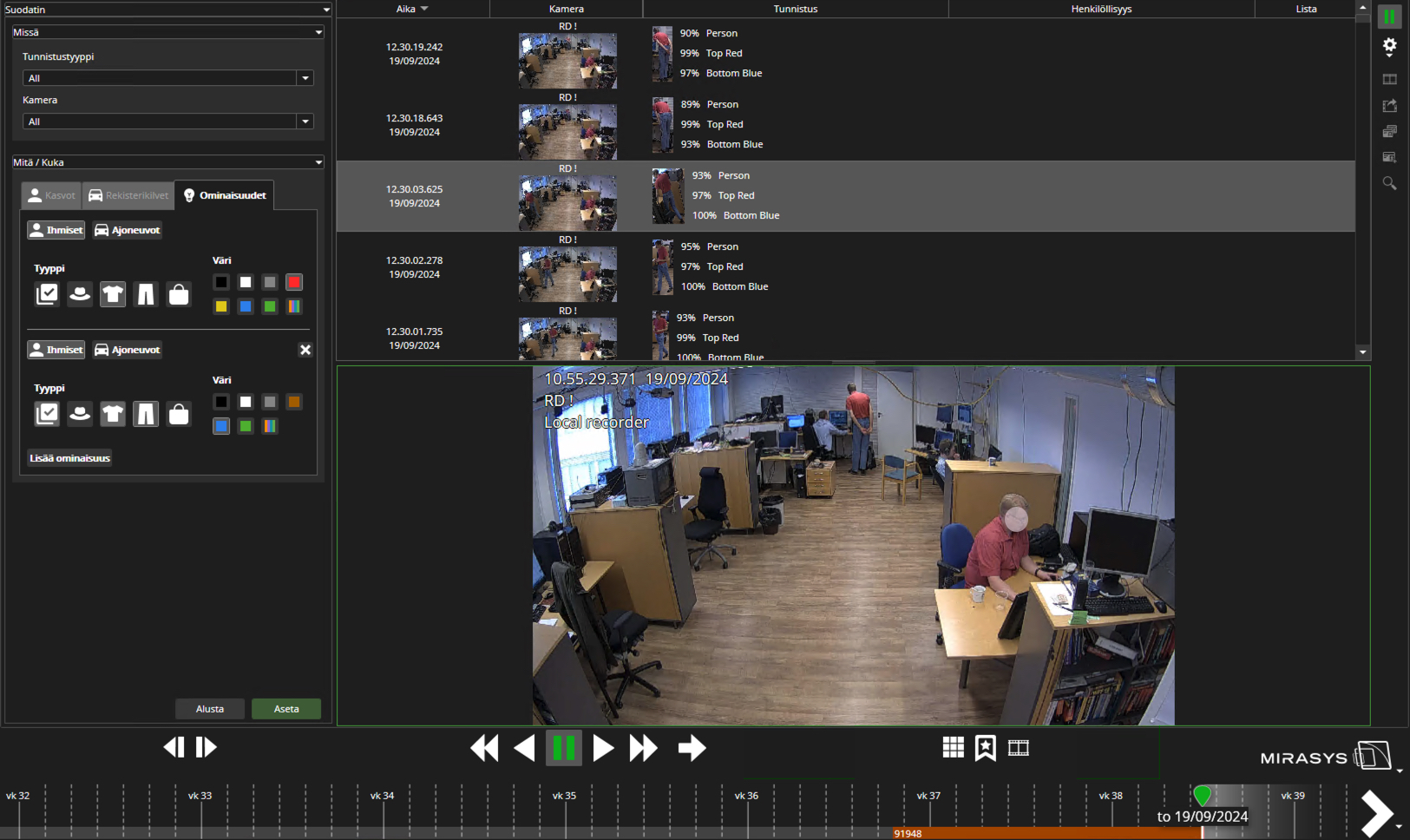
Task: Open the grid layout view icon
Action: click(953, 747)
